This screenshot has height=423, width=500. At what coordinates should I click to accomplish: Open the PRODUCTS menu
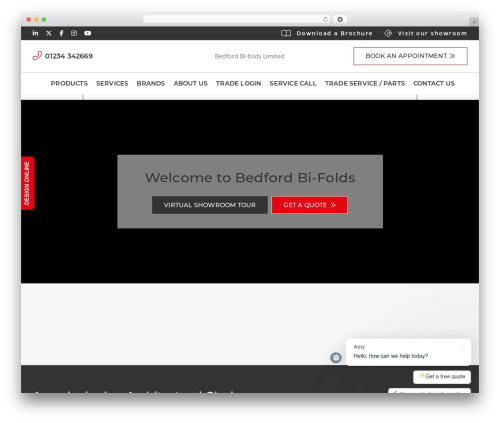69,83
